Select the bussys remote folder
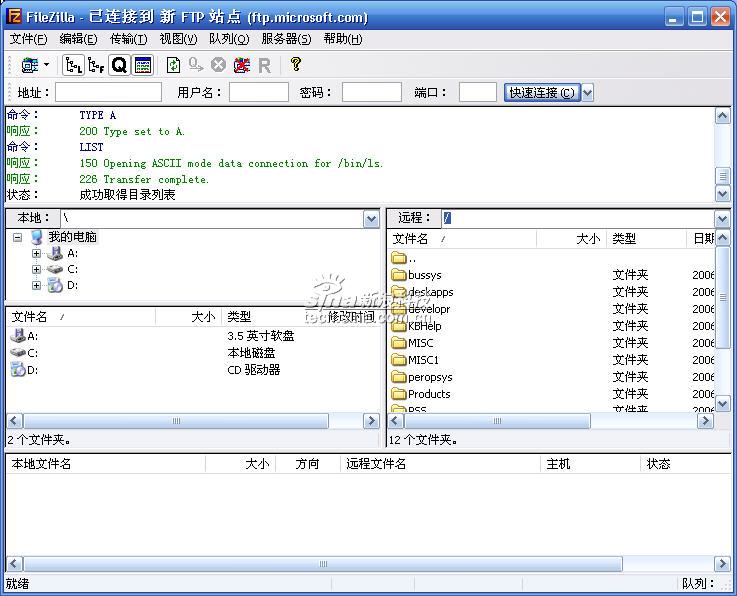737x596 pixels. click(417, 275)
